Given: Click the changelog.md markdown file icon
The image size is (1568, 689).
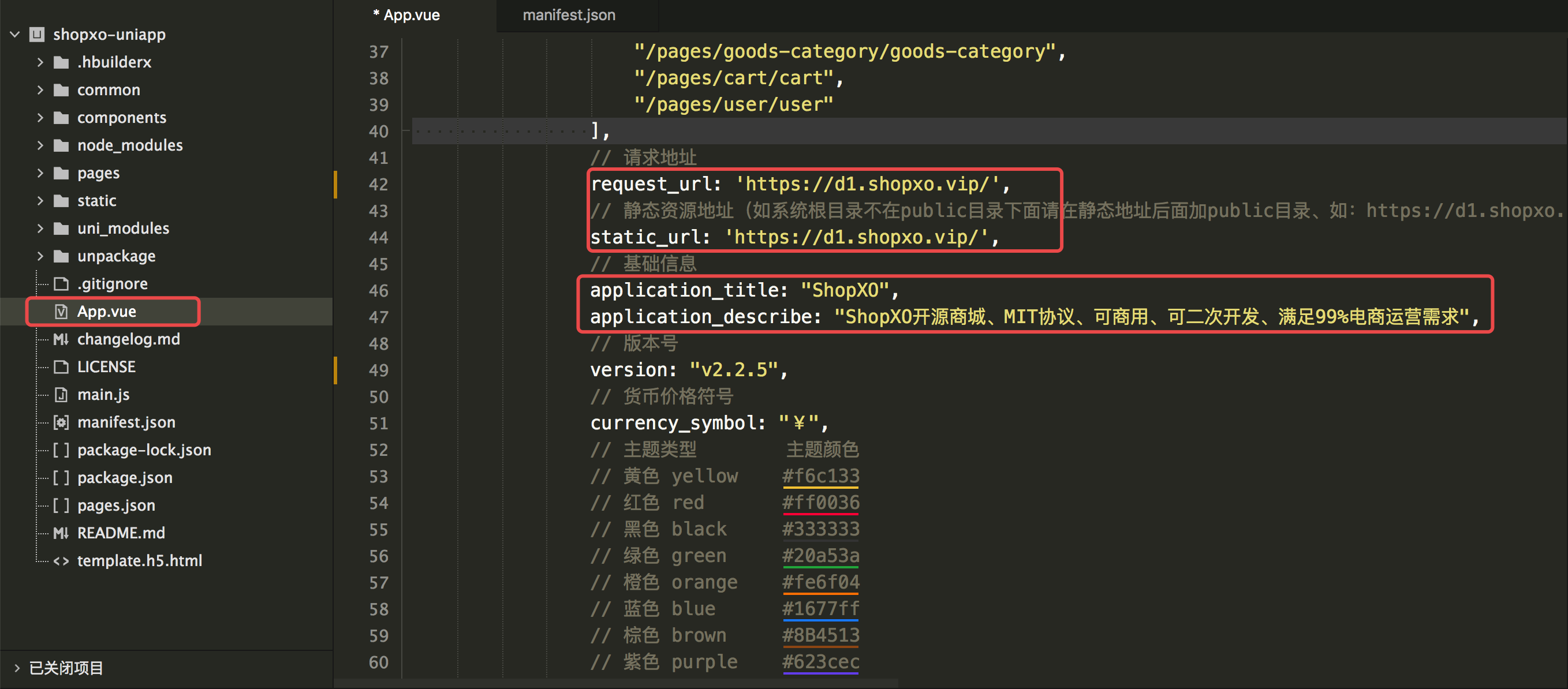Looking at the screenshot, I should [x=61, y=340].
